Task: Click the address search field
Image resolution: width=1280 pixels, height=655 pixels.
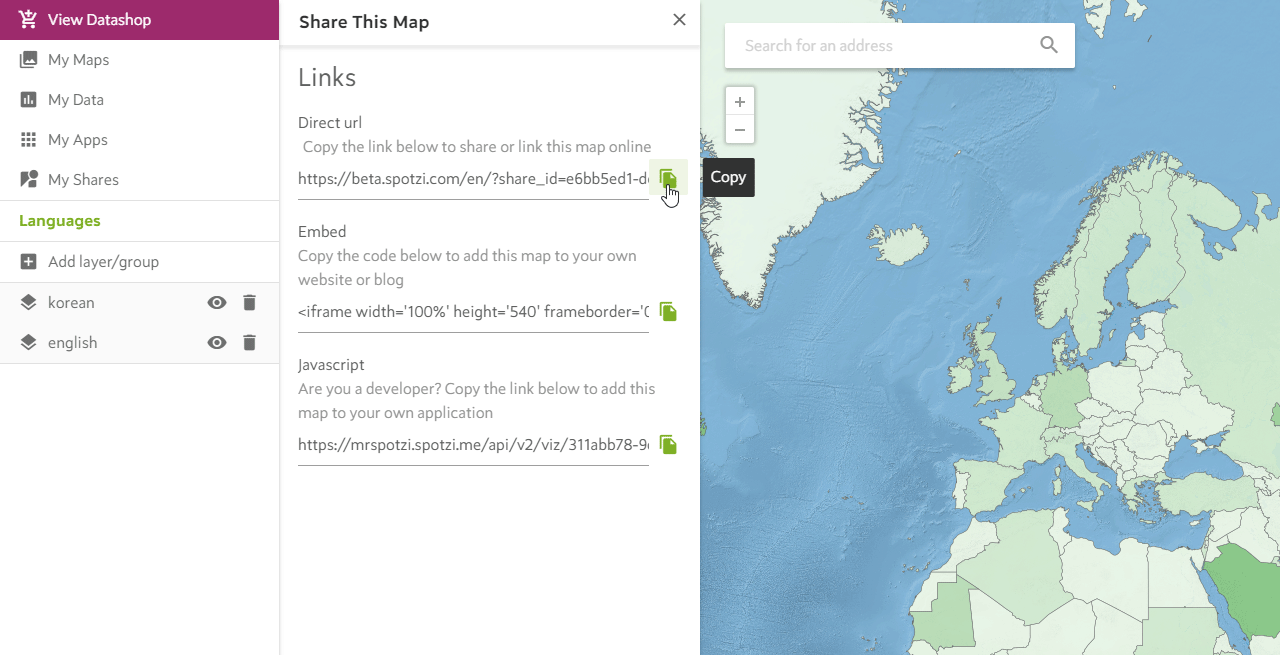Action: click(885, 45)
